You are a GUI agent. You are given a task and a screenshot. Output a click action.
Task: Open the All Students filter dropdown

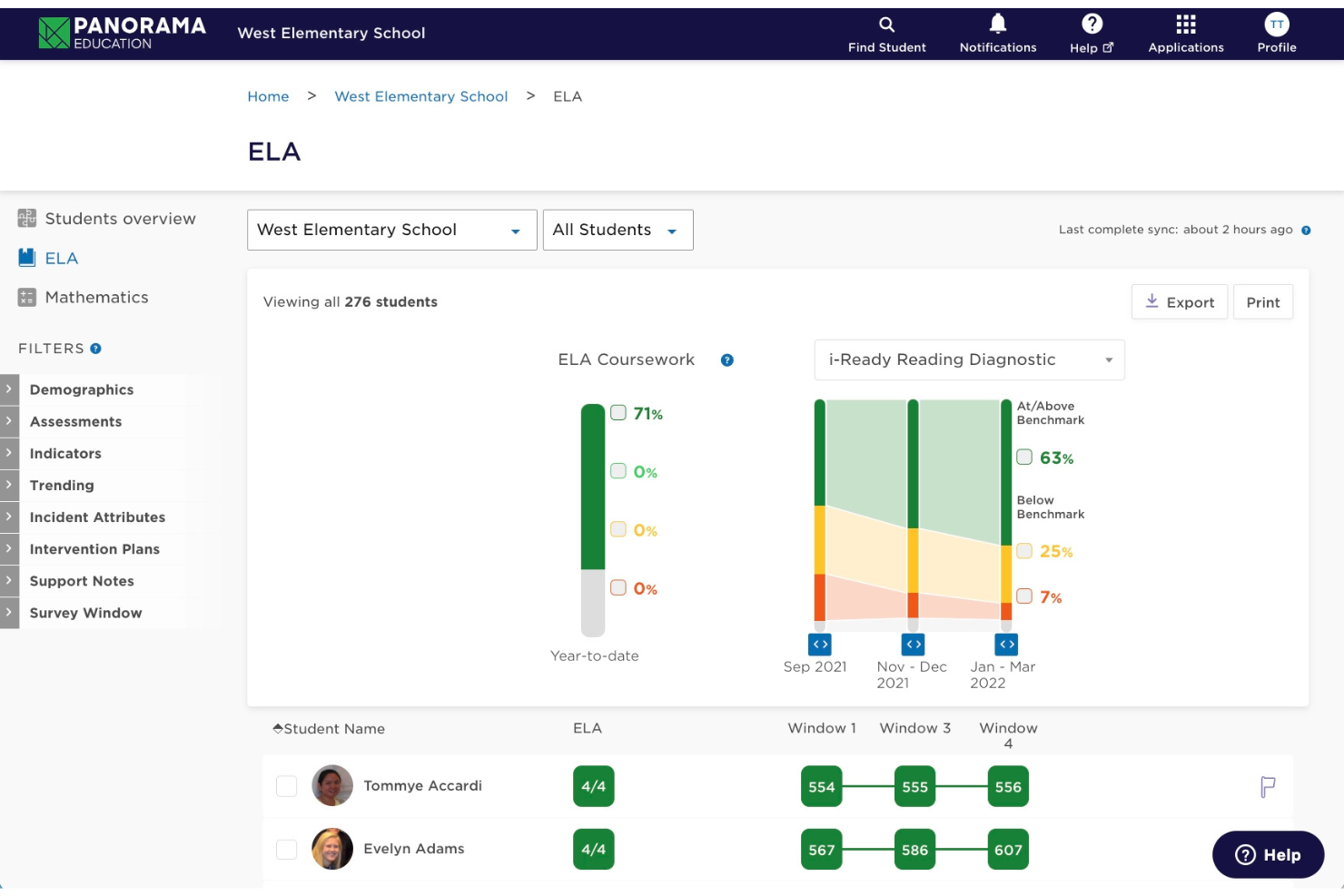tap(617, 230)
